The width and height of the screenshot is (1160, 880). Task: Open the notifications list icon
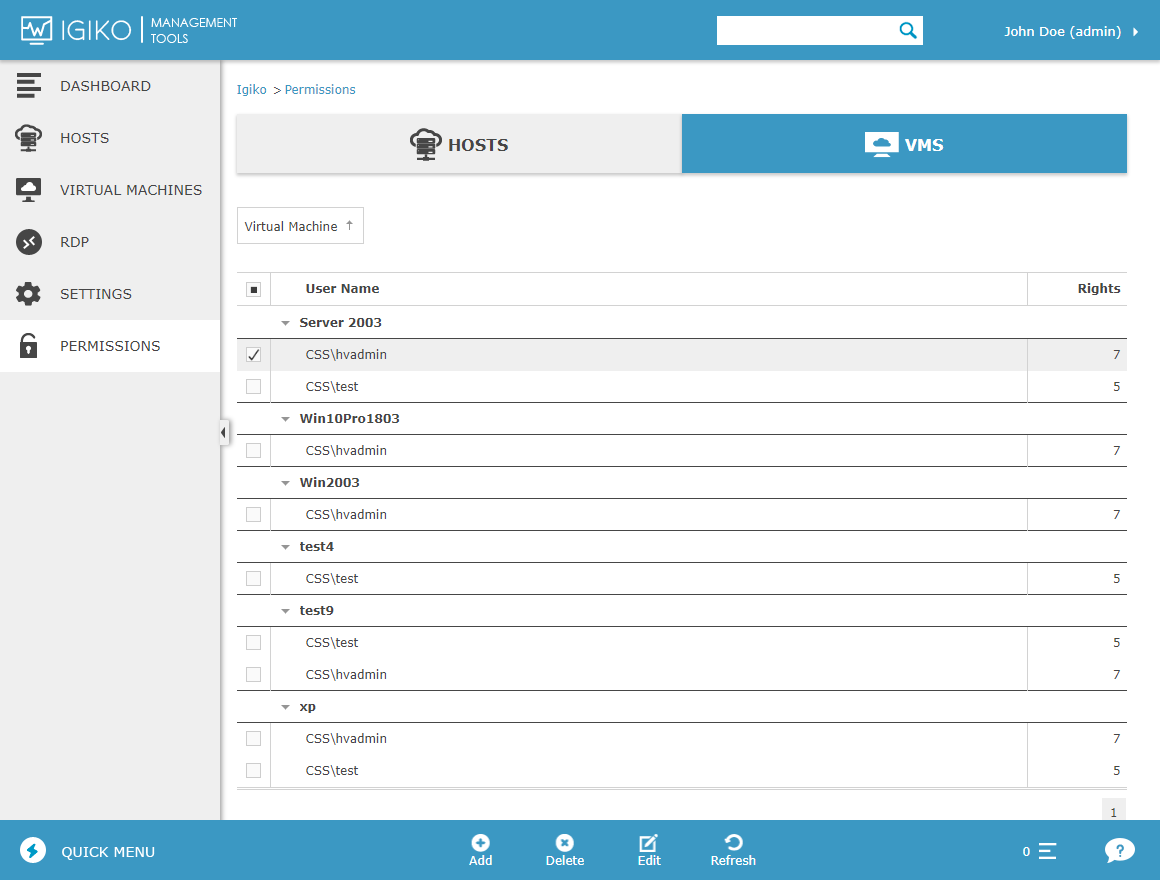tap(1047, 851)
